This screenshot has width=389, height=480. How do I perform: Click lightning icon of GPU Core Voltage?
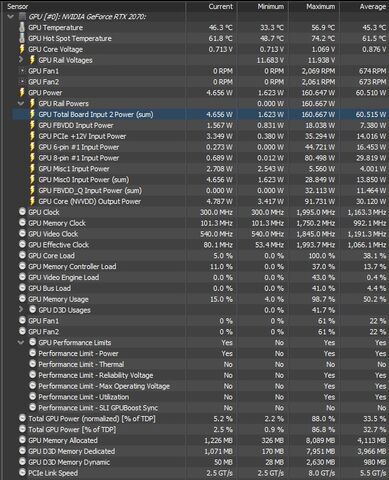(22, 49)
